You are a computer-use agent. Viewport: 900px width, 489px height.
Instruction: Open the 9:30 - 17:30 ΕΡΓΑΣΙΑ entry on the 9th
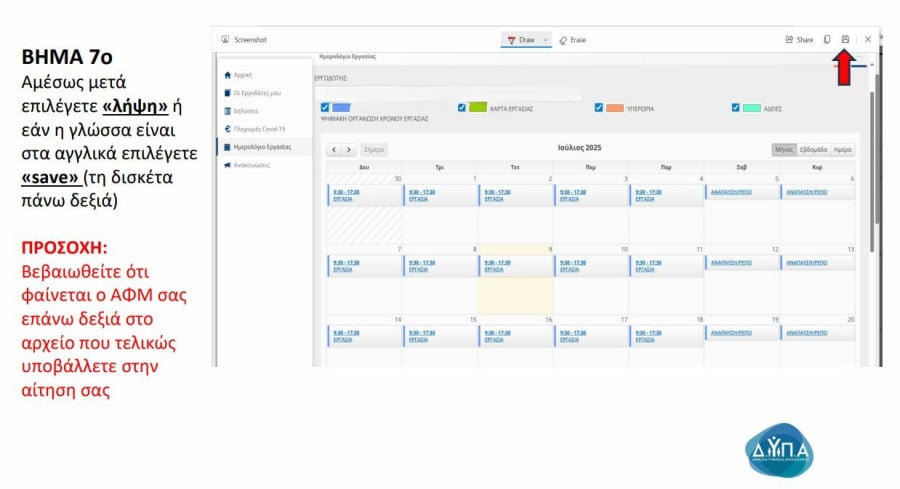(x=497, y=265)
